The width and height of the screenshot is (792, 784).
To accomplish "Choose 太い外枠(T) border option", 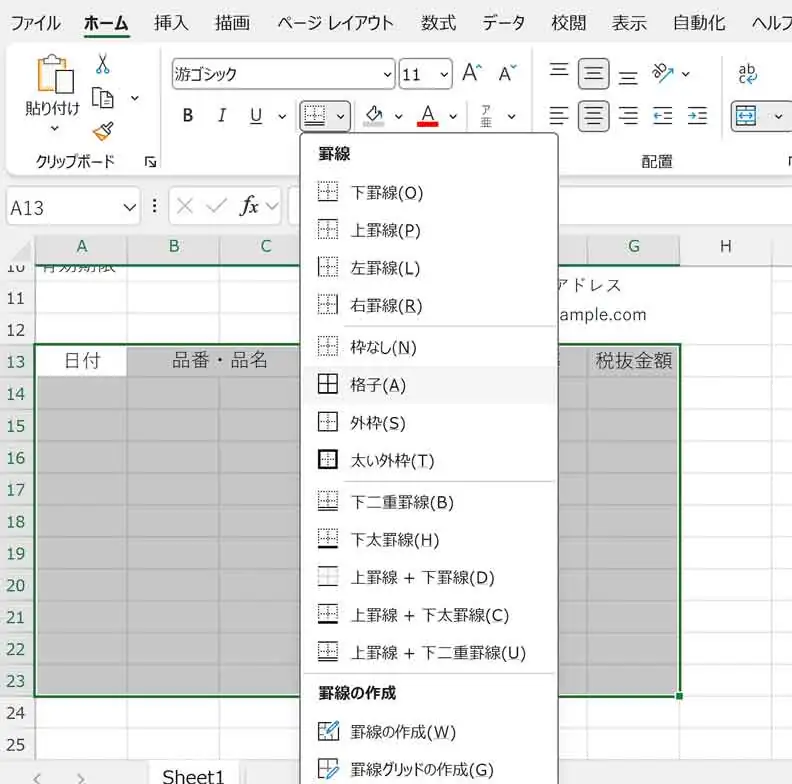I will (392, 461).
